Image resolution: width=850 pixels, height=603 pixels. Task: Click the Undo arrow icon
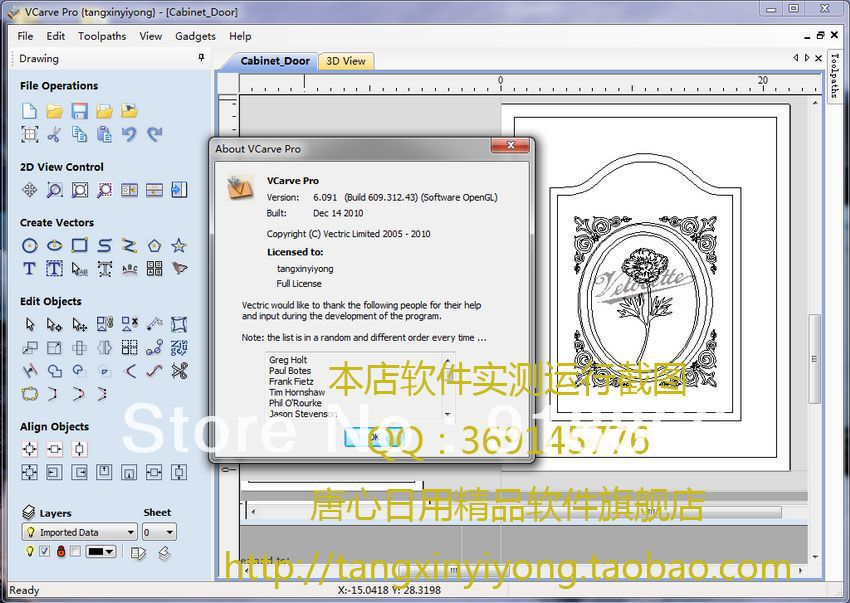click(129, 134)
